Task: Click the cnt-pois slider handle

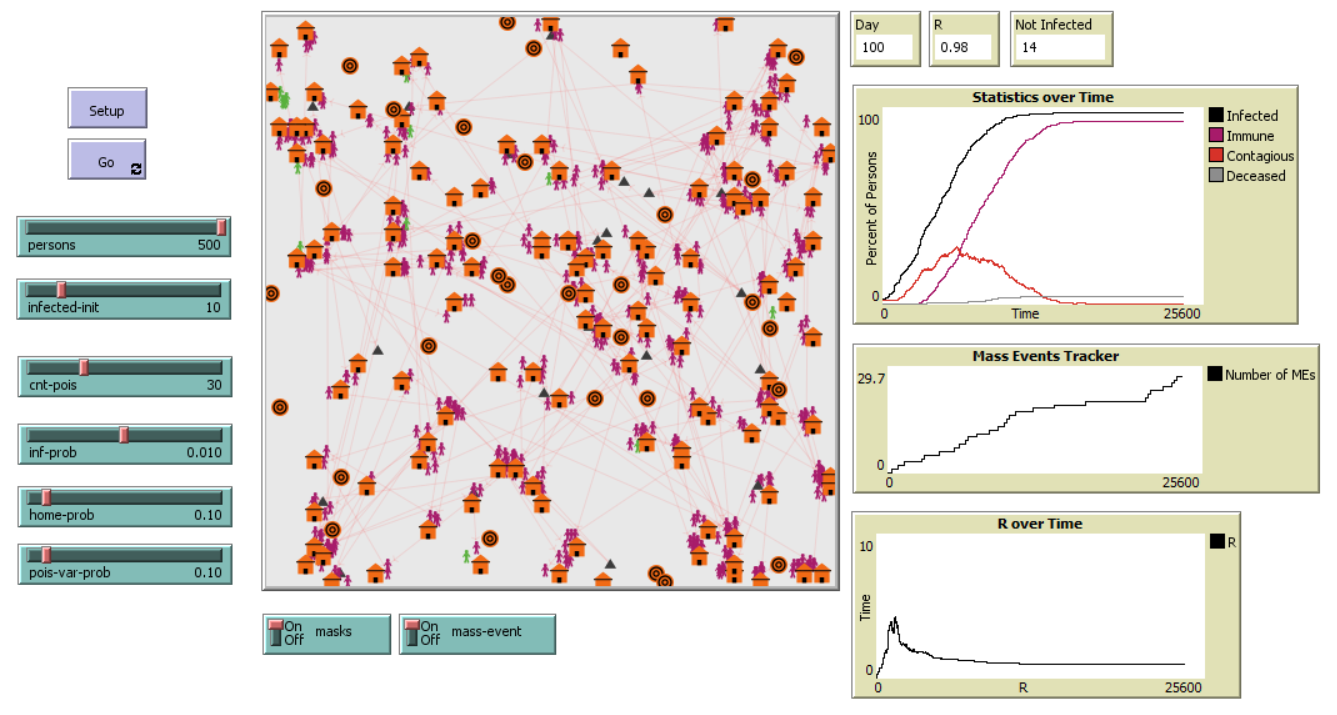Action: click(84, 367)
